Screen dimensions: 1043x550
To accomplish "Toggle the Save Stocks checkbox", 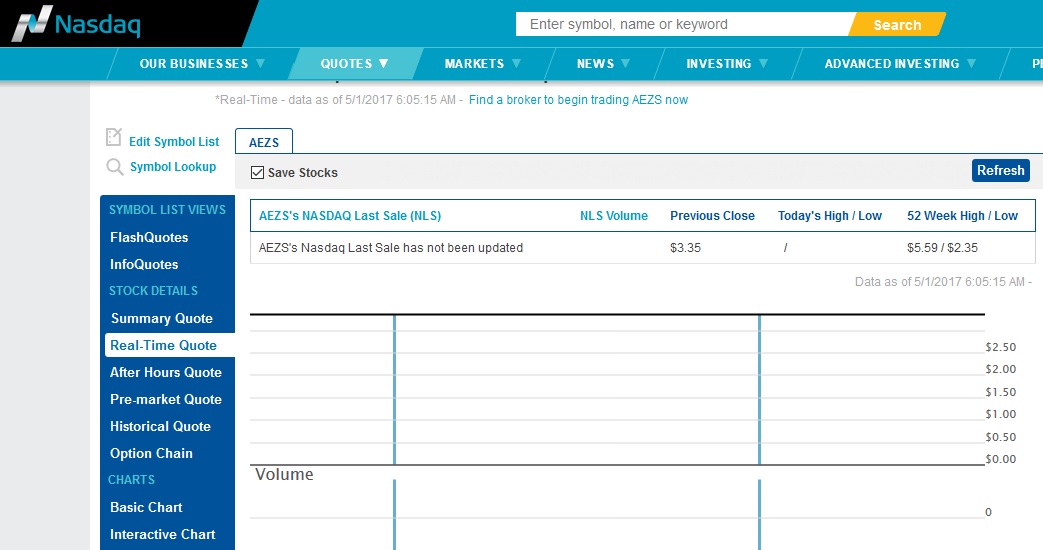I will click(x=257, y=173).
